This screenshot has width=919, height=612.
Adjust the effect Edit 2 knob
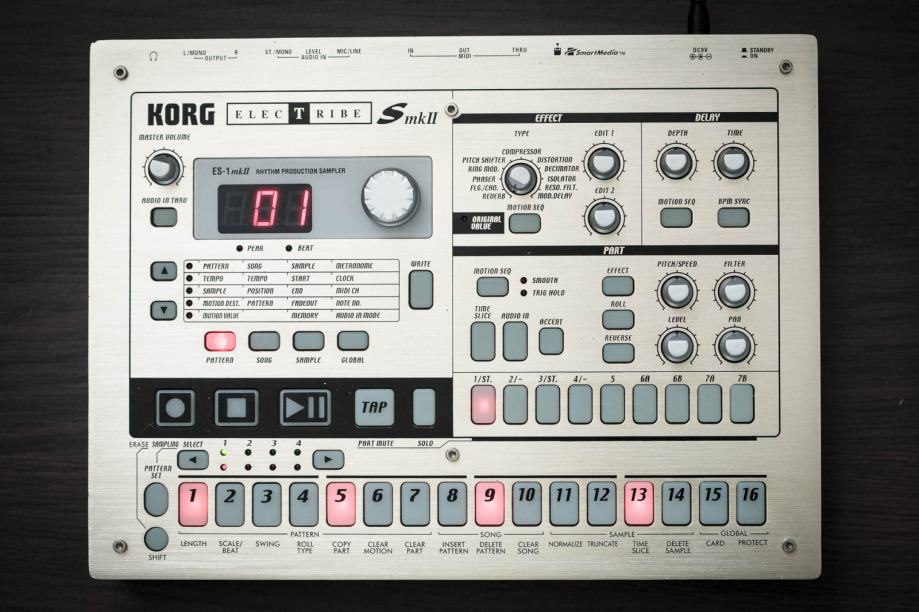pos(603,217)
